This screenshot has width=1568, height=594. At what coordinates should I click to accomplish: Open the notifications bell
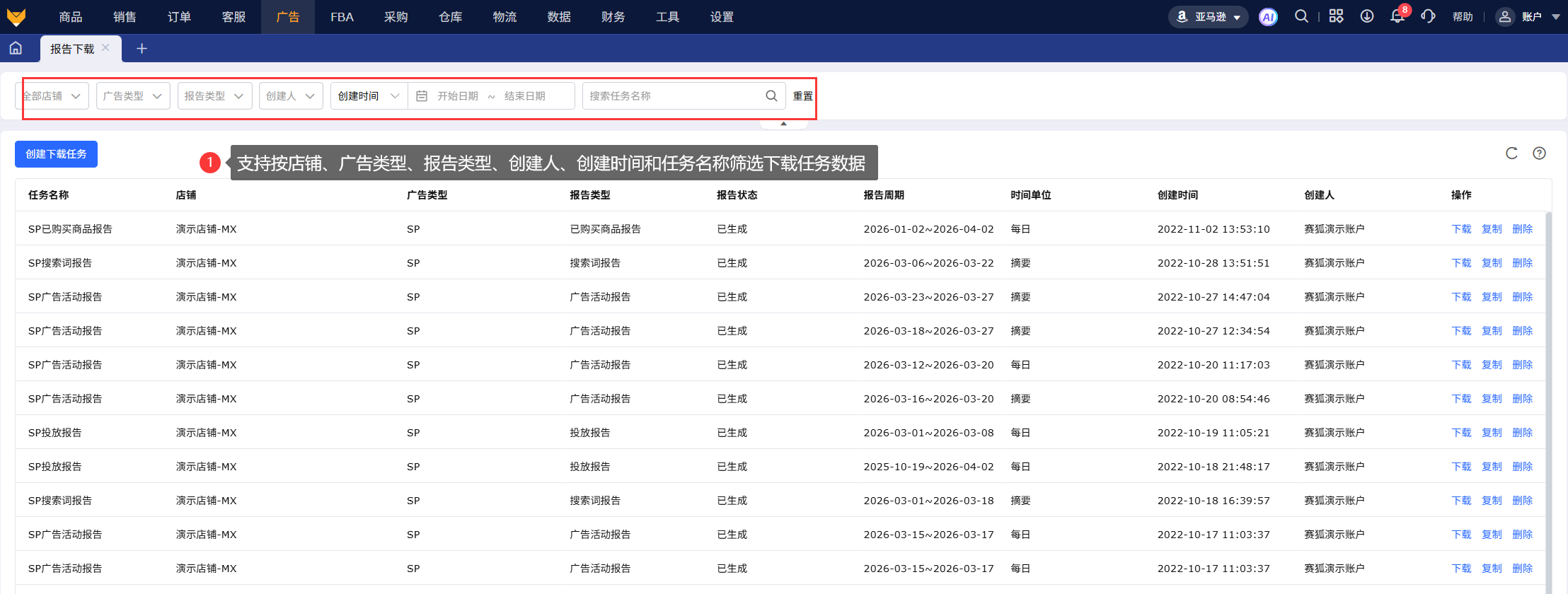click(1397, 16)
